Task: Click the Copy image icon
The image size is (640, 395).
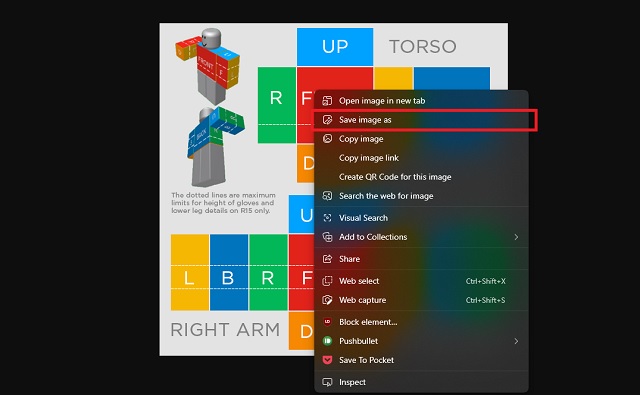Action: (x=327, y=139)
